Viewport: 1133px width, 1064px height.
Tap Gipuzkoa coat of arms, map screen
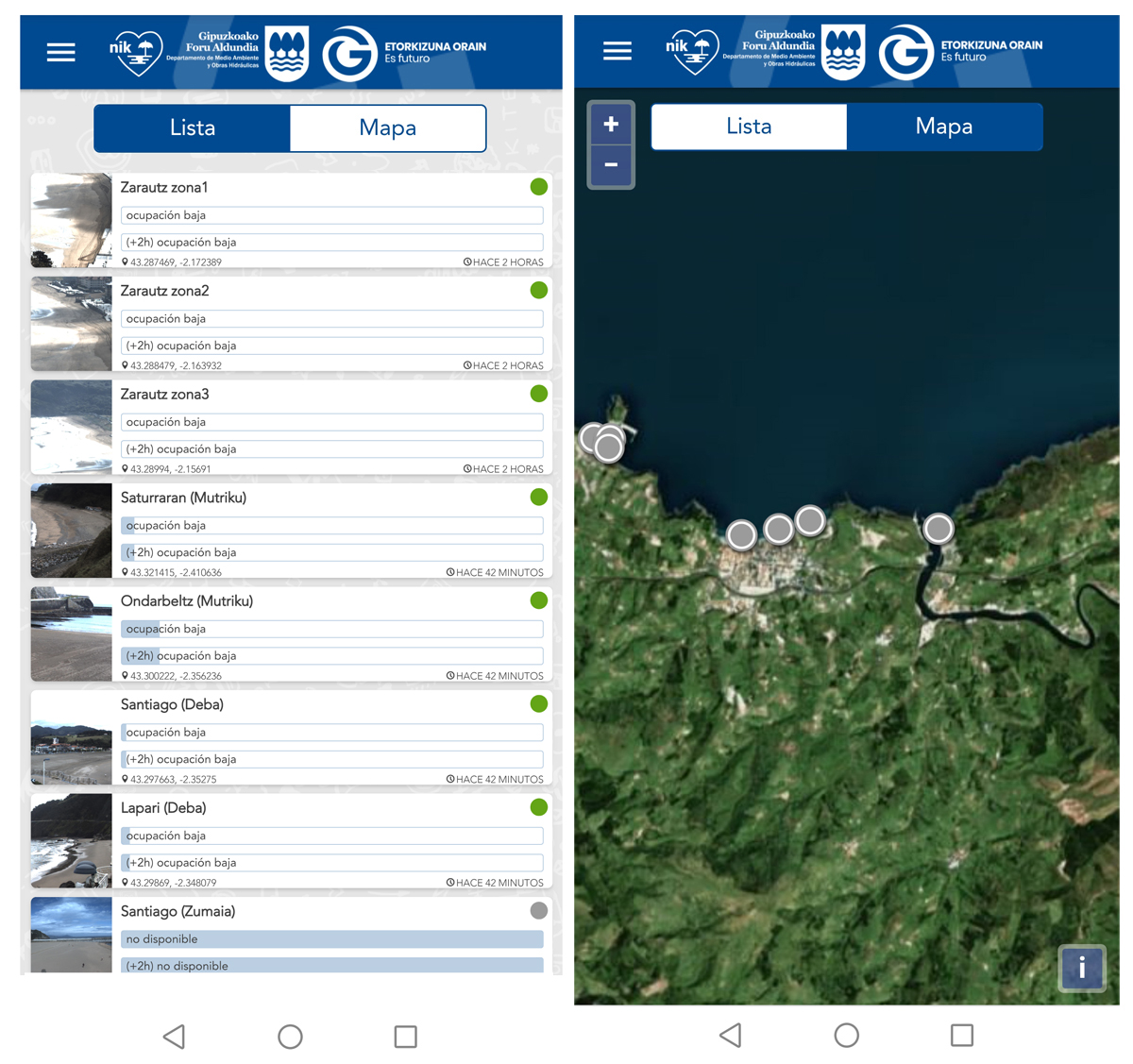tap(843, 52)
